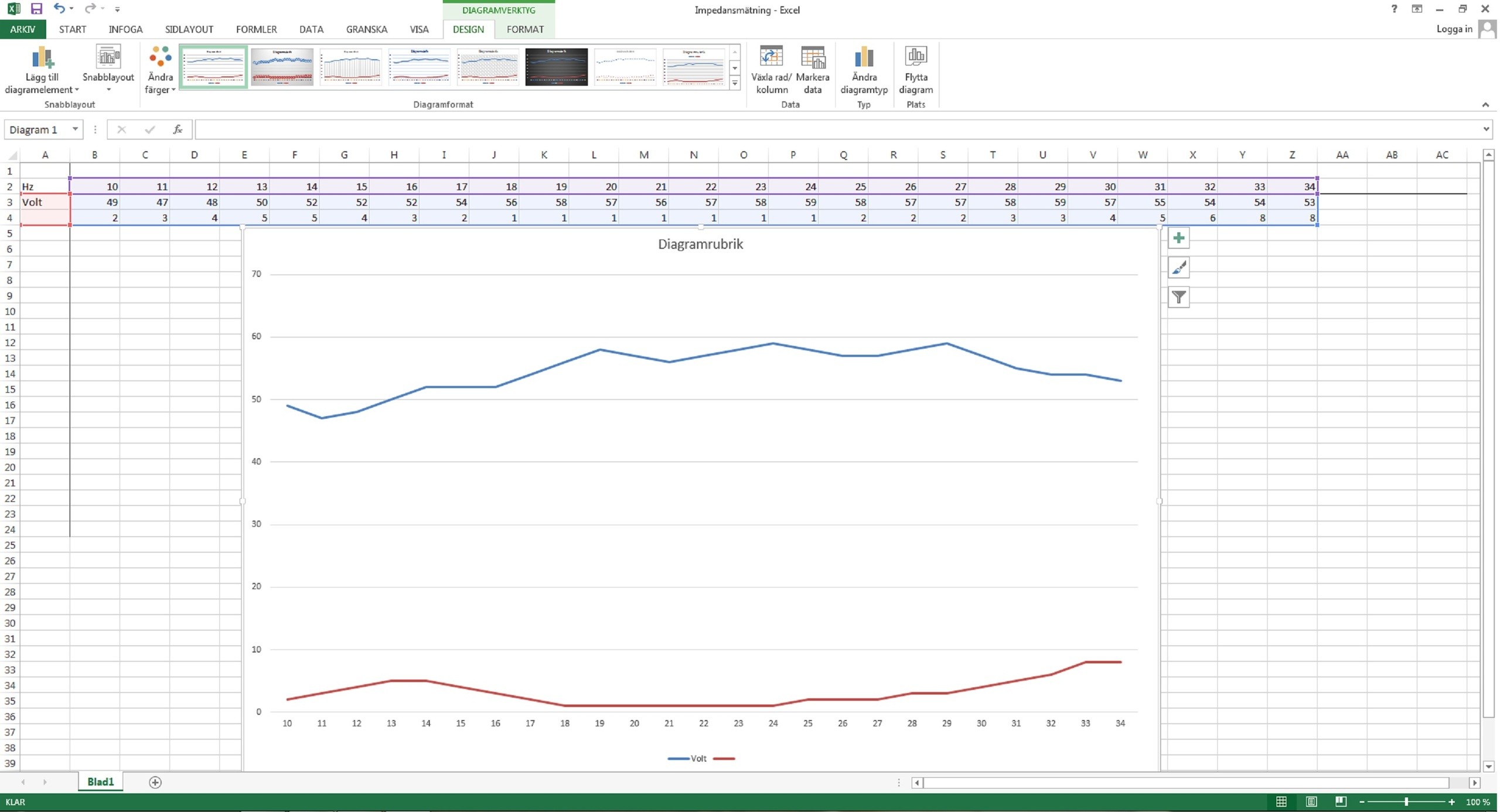The image size is (1500, 812).
Task: Switch to normal grid view in status bar
Action: click(x=1281, y=801)
